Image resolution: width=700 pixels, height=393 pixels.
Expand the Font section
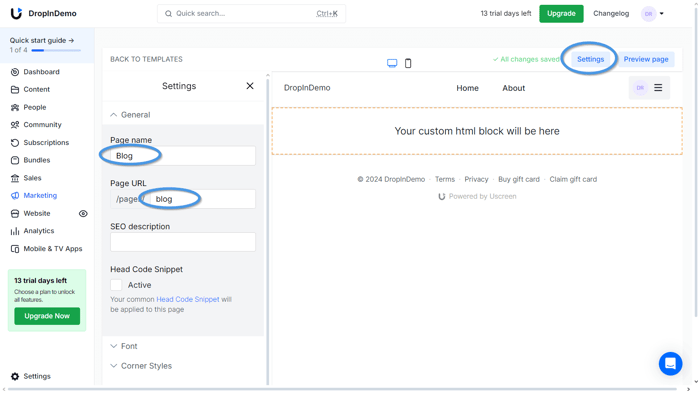[x=124, y=346]
